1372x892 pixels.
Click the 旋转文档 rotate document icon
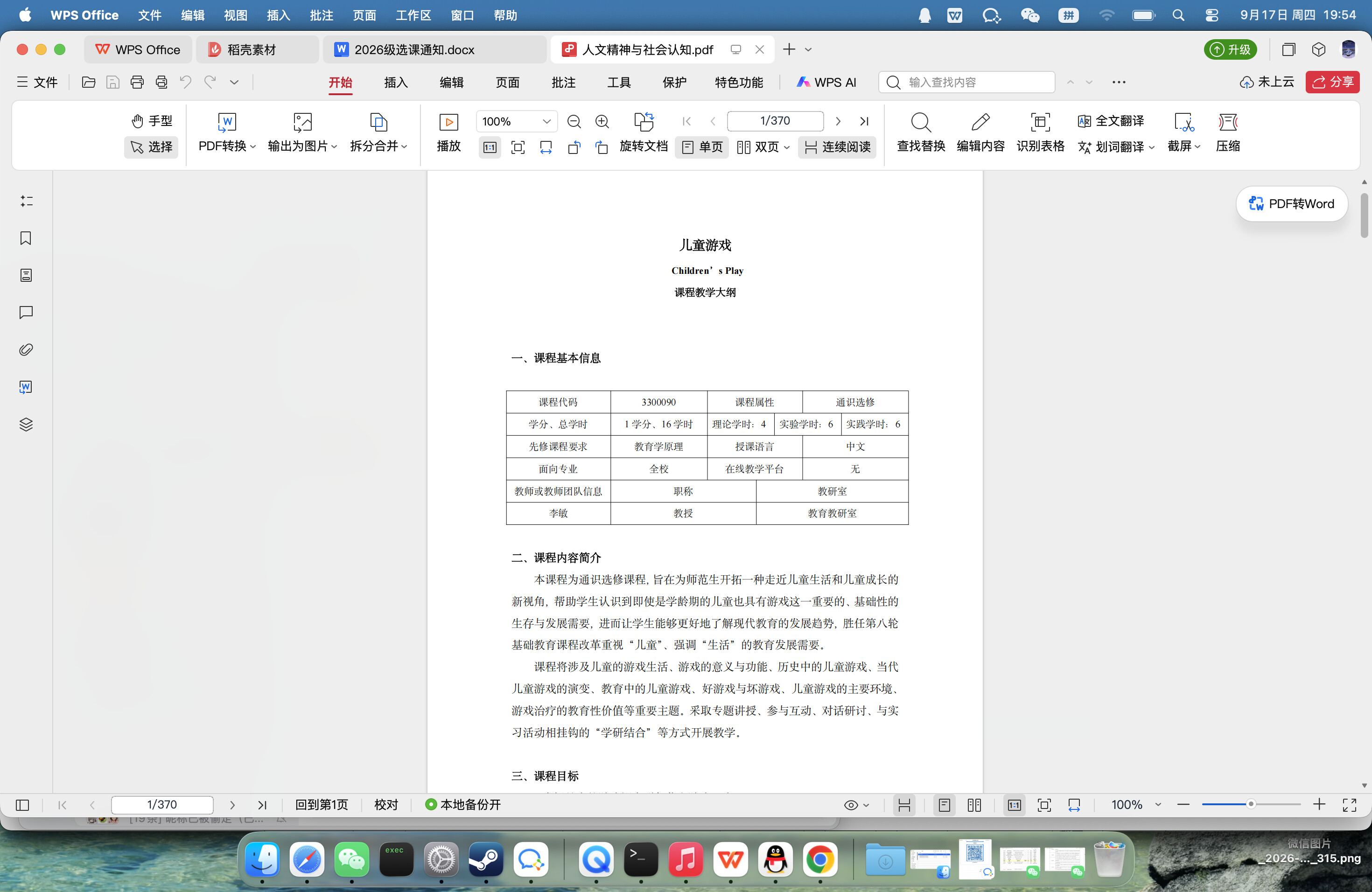(644, 122)
